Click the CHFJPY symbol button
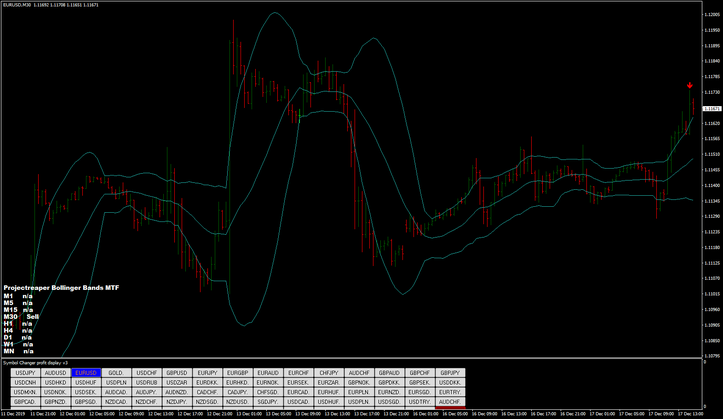Image resolution: width=723 pixels, height=419 pixels. tap(329, 372)
